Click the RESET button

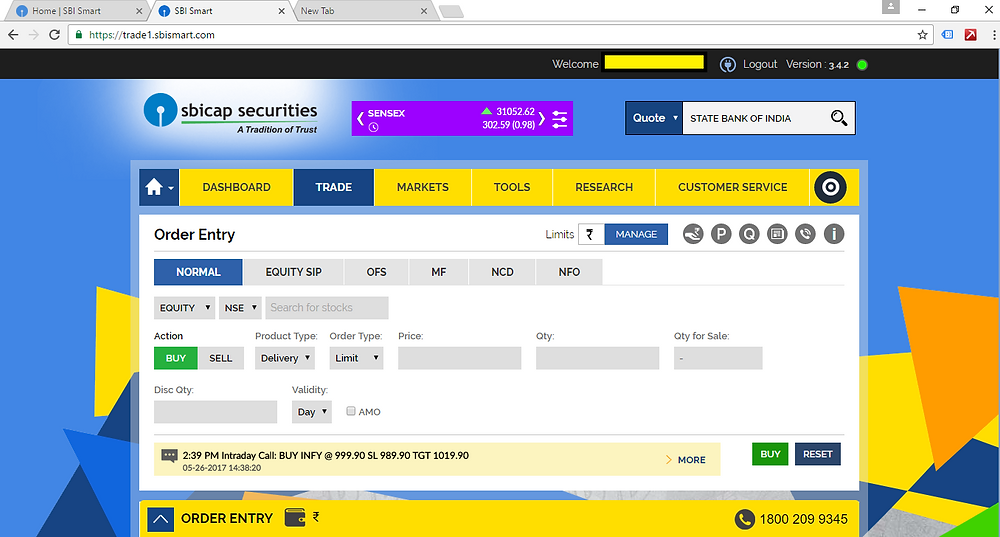818,454
